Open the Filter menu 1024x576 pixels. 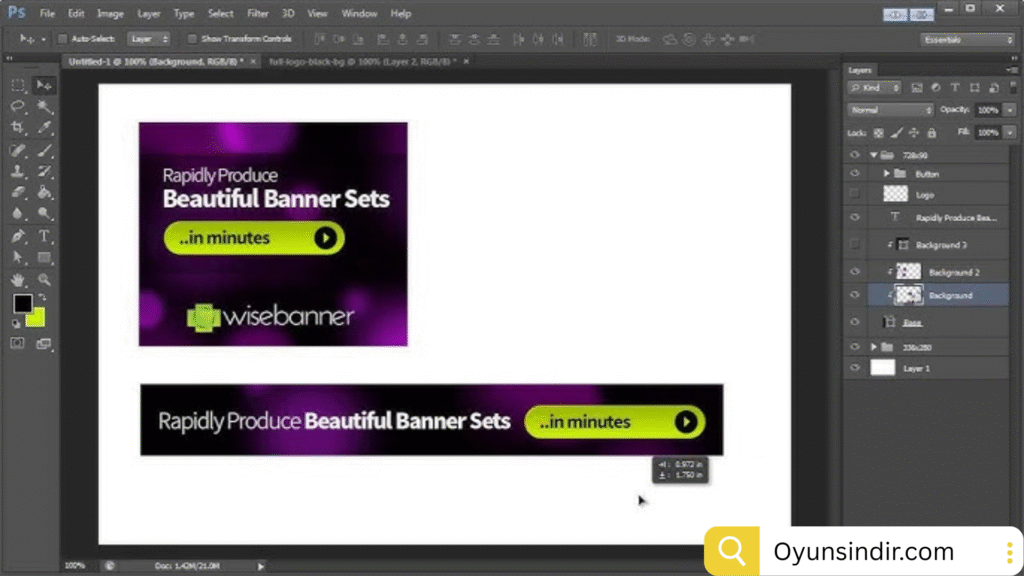pos(257,14)
